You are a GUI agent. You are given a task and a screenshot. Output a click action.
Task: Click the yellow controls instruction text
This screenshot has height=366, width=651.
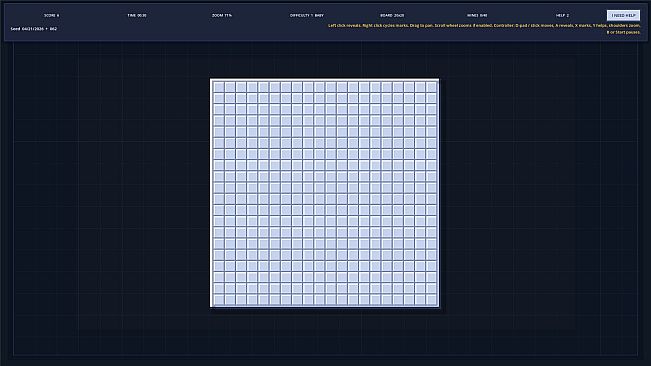484,29
